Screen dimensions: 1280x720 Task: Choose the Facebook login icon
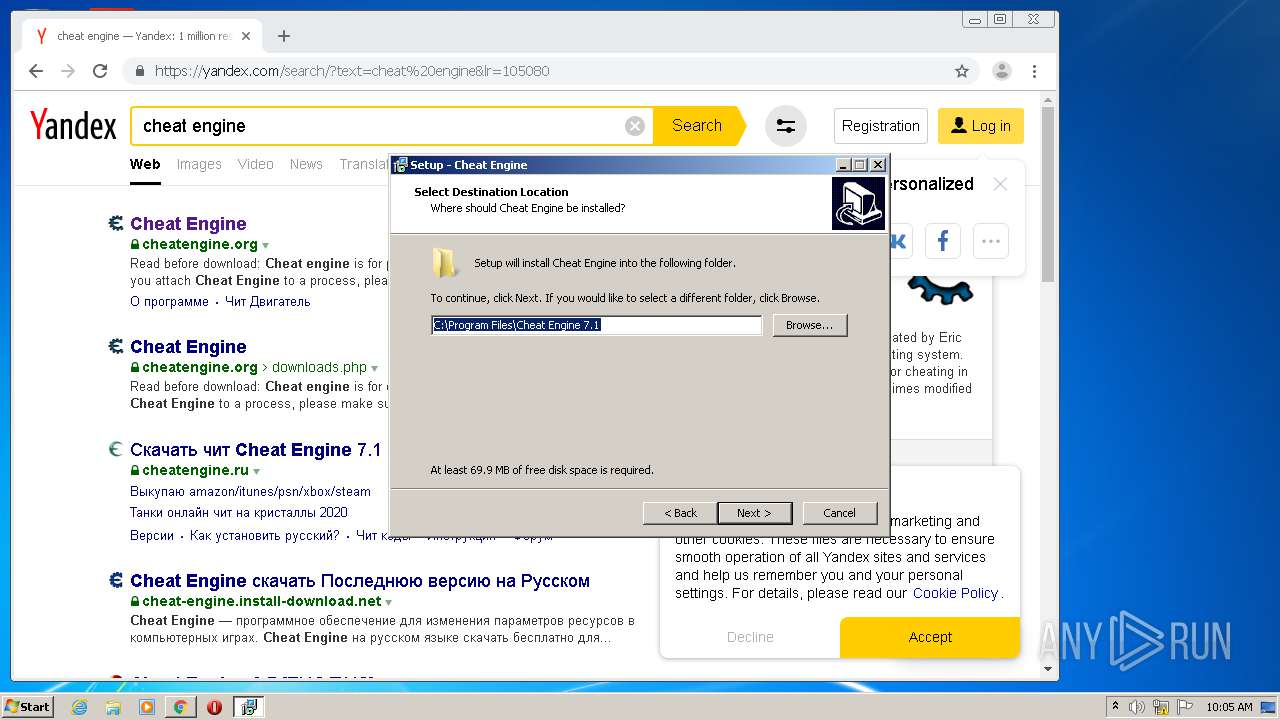[942, 241]
